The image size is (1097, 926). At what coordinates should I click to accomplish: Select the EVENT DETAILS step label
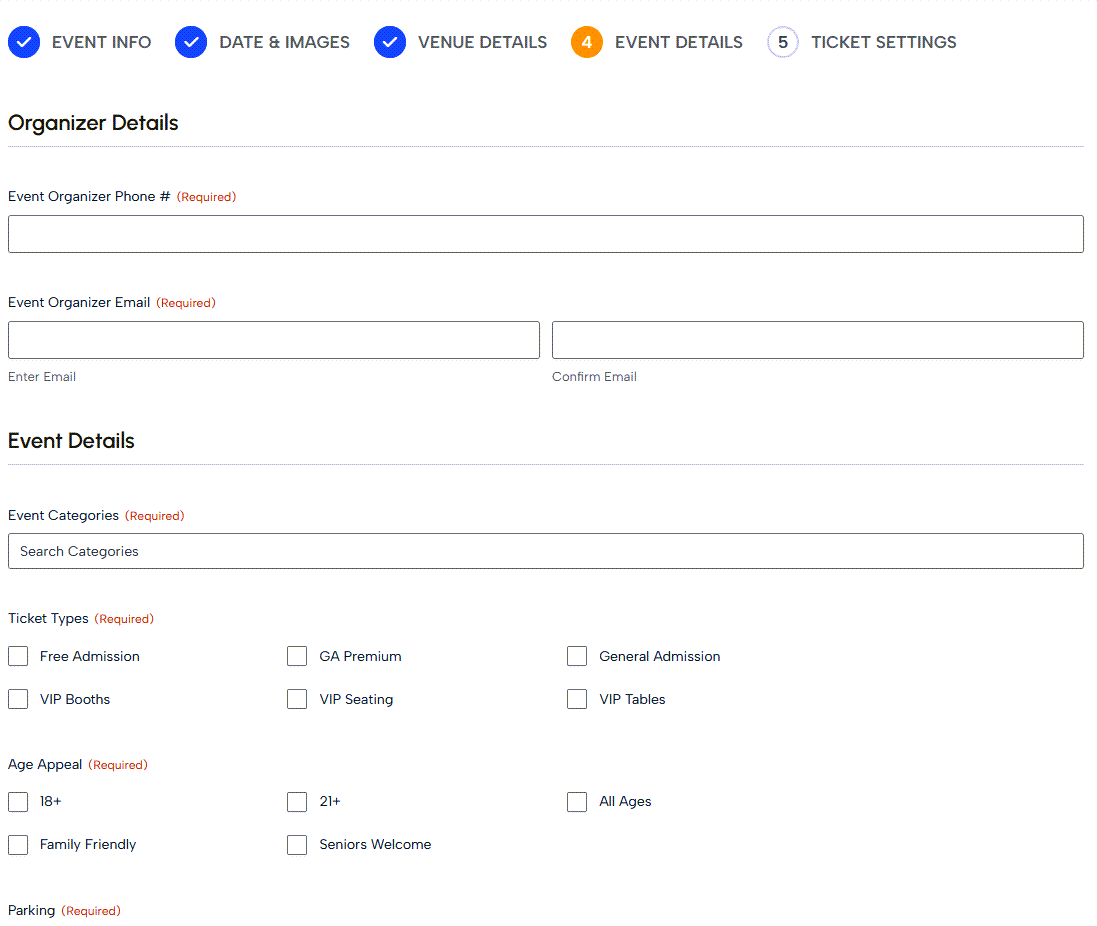point(679,42)
